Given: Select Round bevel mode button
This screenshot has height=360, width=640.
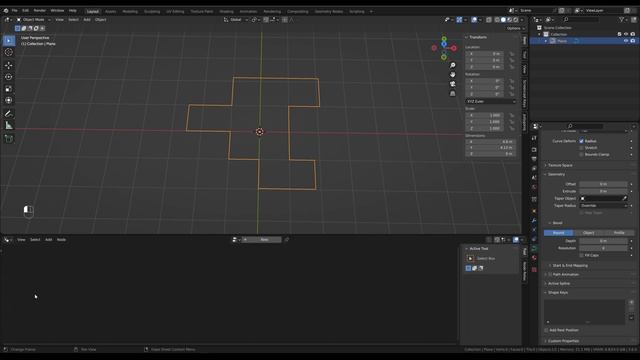Looking at the screenshot, I should [558, 233].
